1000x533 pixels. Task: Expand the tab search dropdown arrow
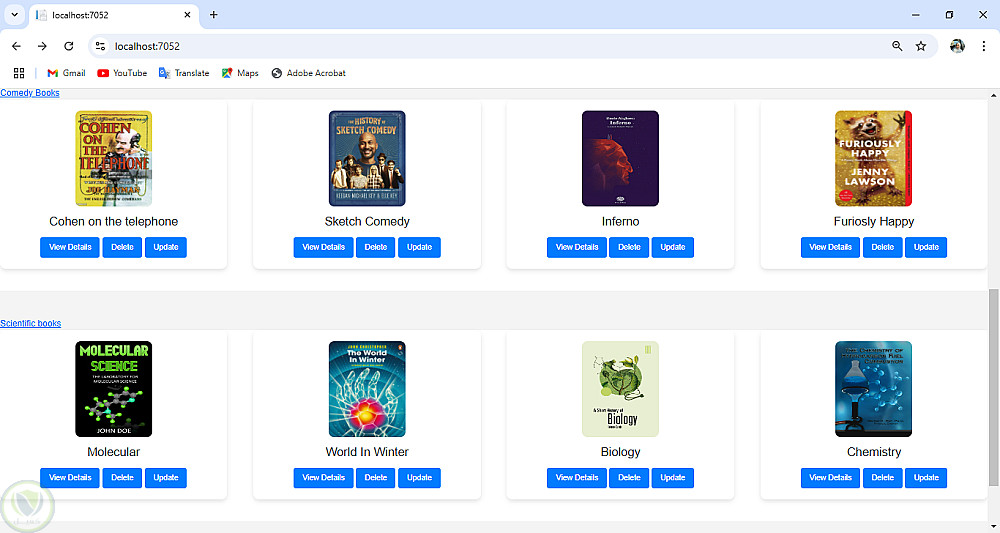tap(14, 15)
